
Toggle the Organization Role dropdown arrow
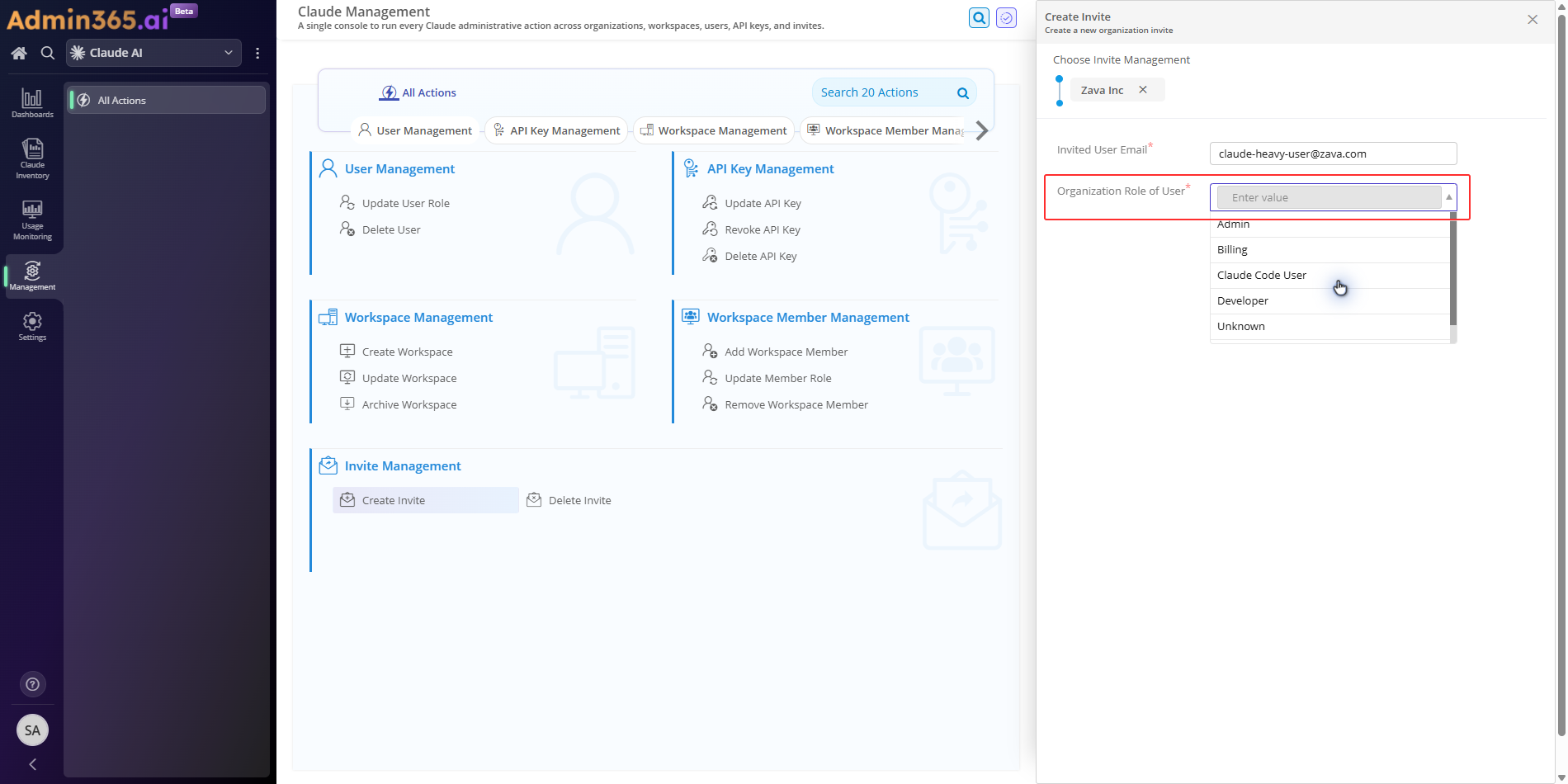click(1448, 197)
